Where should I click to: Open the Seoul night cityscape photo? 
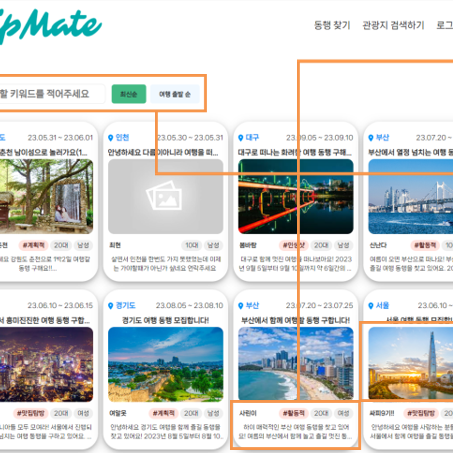[46, 364]
